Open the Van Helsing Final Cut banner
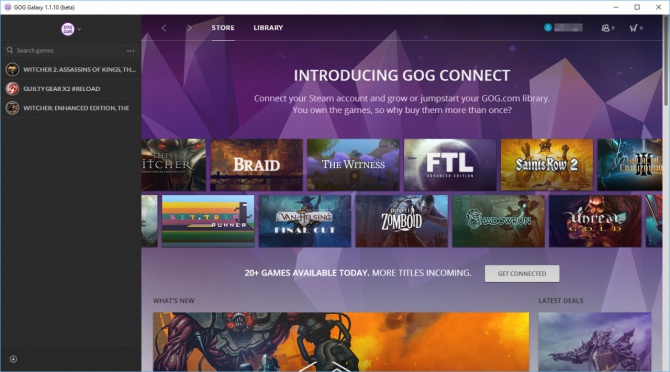 pos(305,221)
